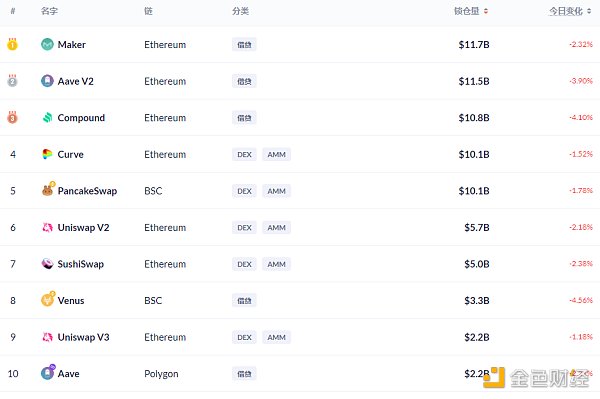Select the Venus row BSC chain text

click(153, 301)
